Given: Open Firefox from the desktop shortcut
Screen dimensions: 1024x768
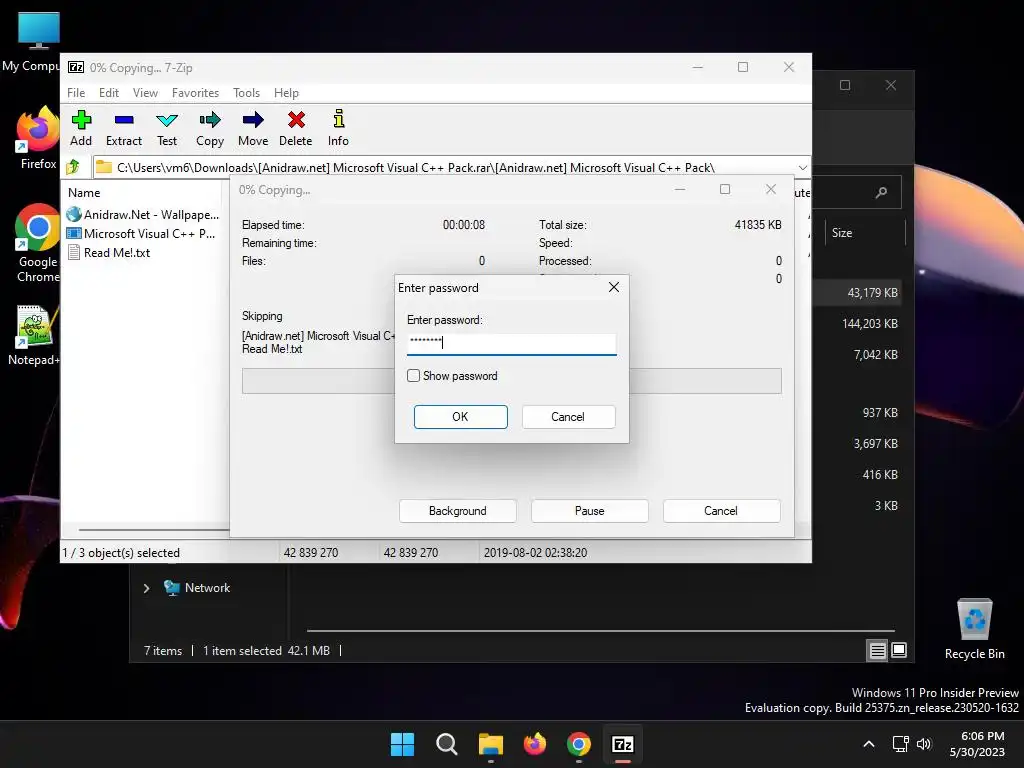Looking at the screenshot, I should tap(38, 138).
